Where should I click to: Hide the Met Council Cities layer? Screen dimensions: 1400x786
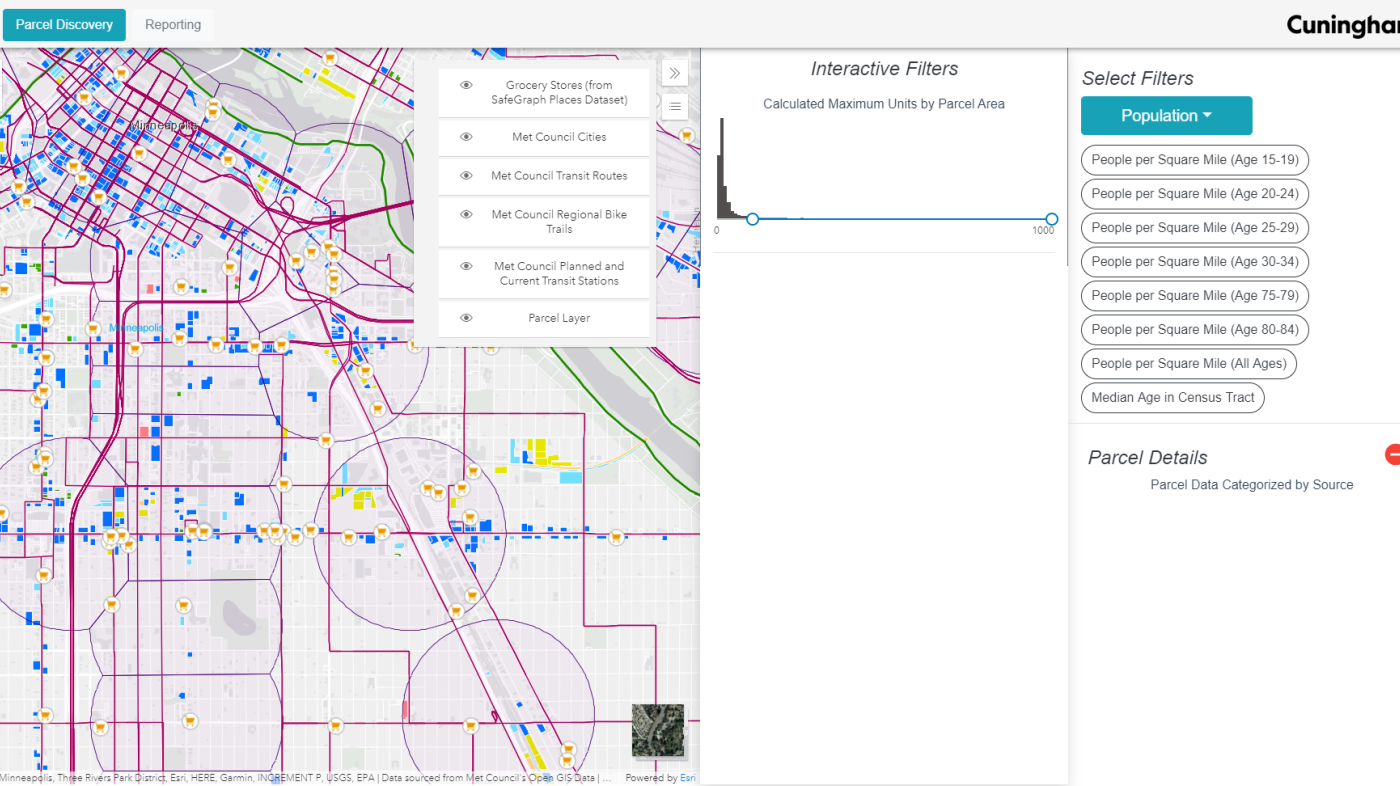466,137
